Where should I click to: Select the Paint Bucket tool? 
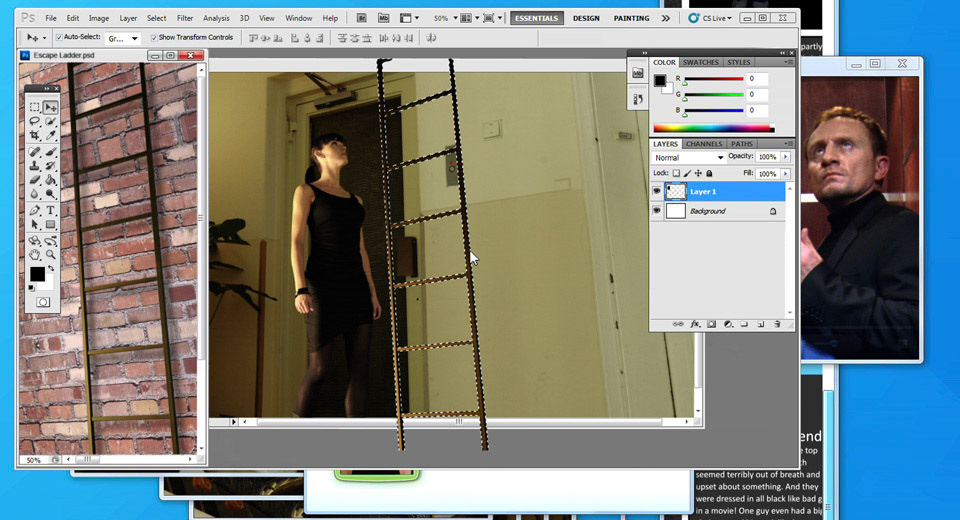50,179
